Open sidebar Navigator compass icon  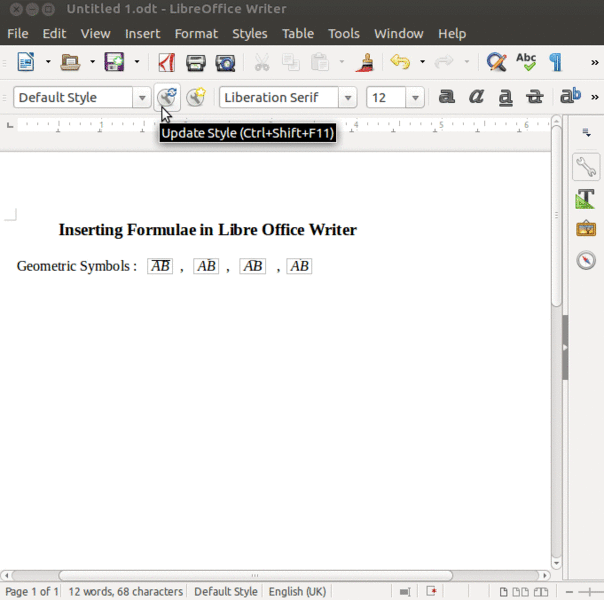(586, 260)
